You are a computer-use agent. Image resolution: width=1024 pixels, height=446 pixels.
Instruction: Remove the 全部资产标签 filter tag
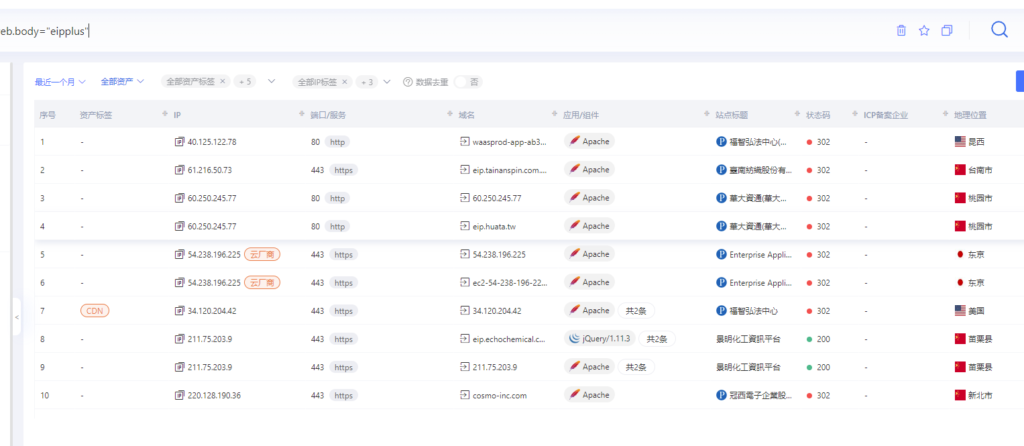tap(222, 82)
